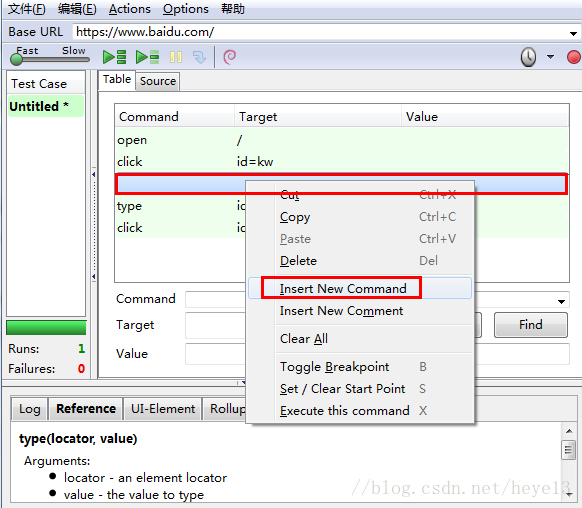Expand the scheduler dropdown arrow
Viewport: 582px width, 508px height.
pyautogui.click(x=550, y=57)
